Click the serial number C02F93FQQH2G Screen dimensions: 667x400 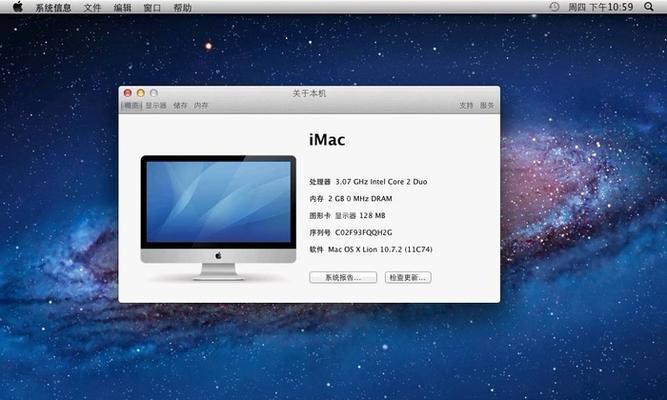(364, 232)
